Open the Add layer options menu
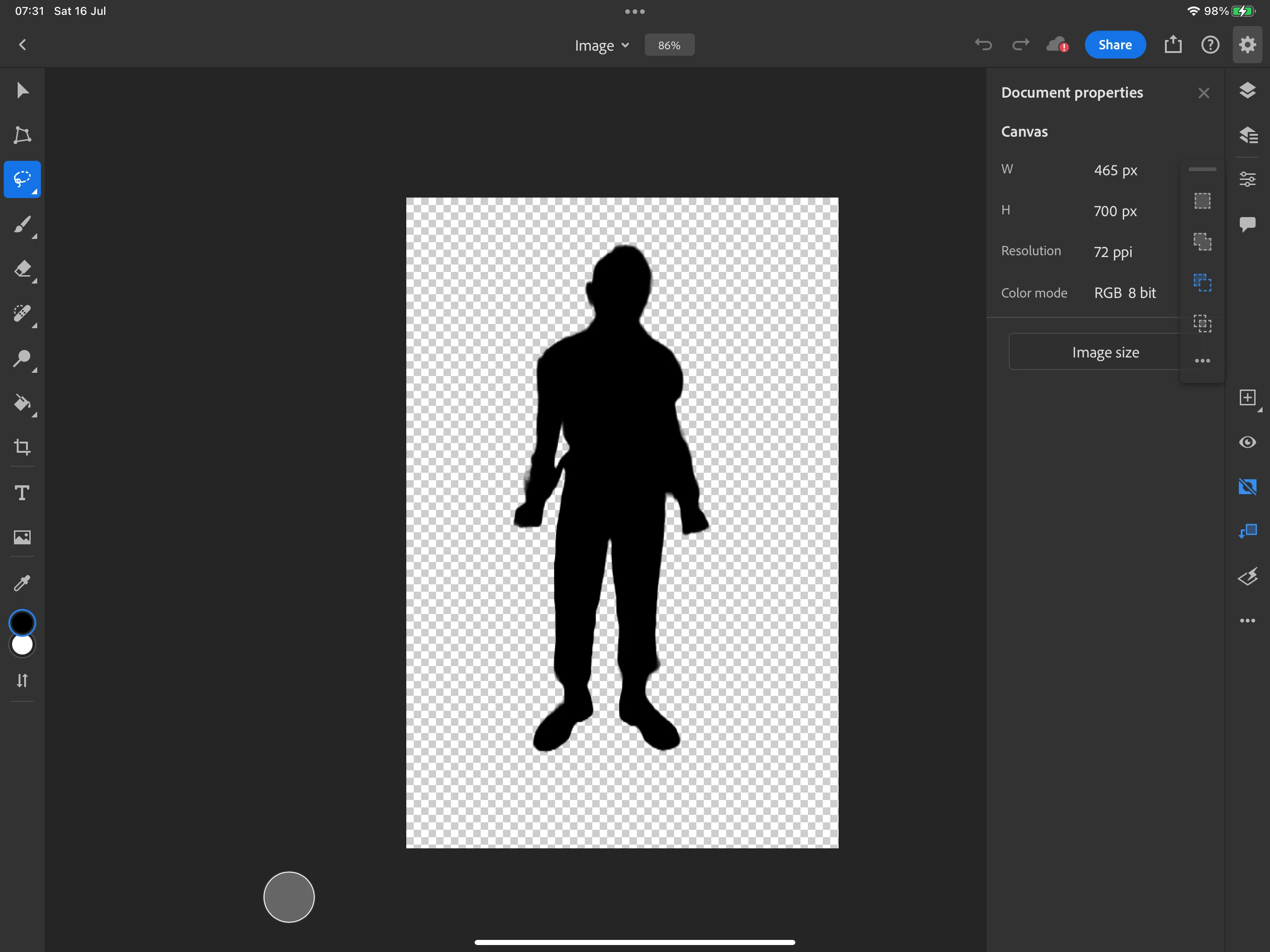 click(x=1247, y=398)
